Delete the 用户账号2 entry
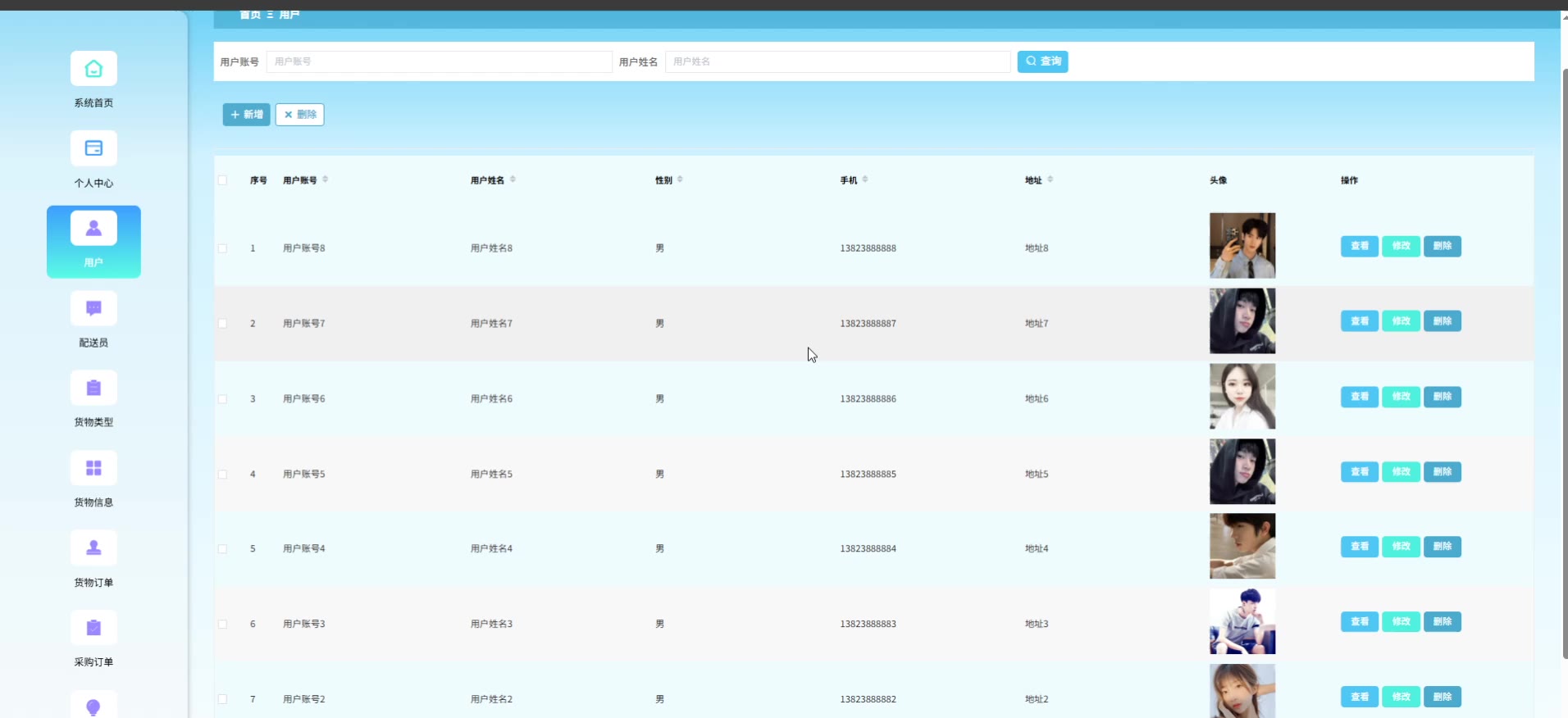 pyautogui.click(x=1442, y=697)
